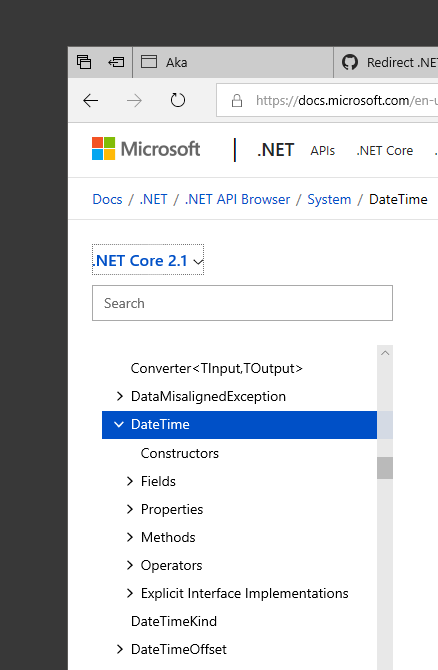
Task: Open the .NET Core menu item
Action: click(385, 151)
